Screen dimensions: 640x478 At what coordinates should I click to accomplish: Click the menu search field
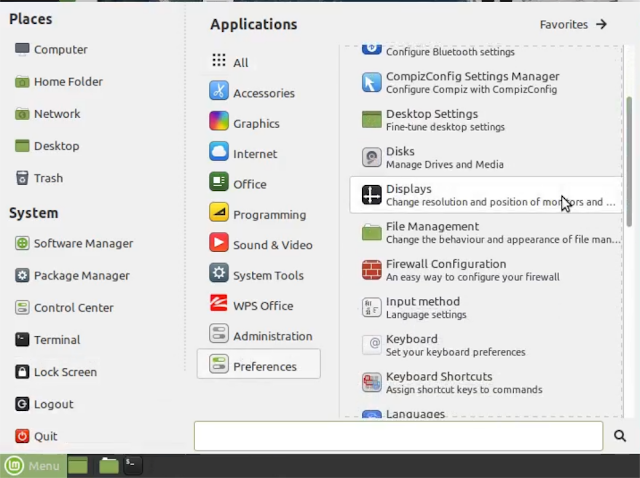[398, 436]
